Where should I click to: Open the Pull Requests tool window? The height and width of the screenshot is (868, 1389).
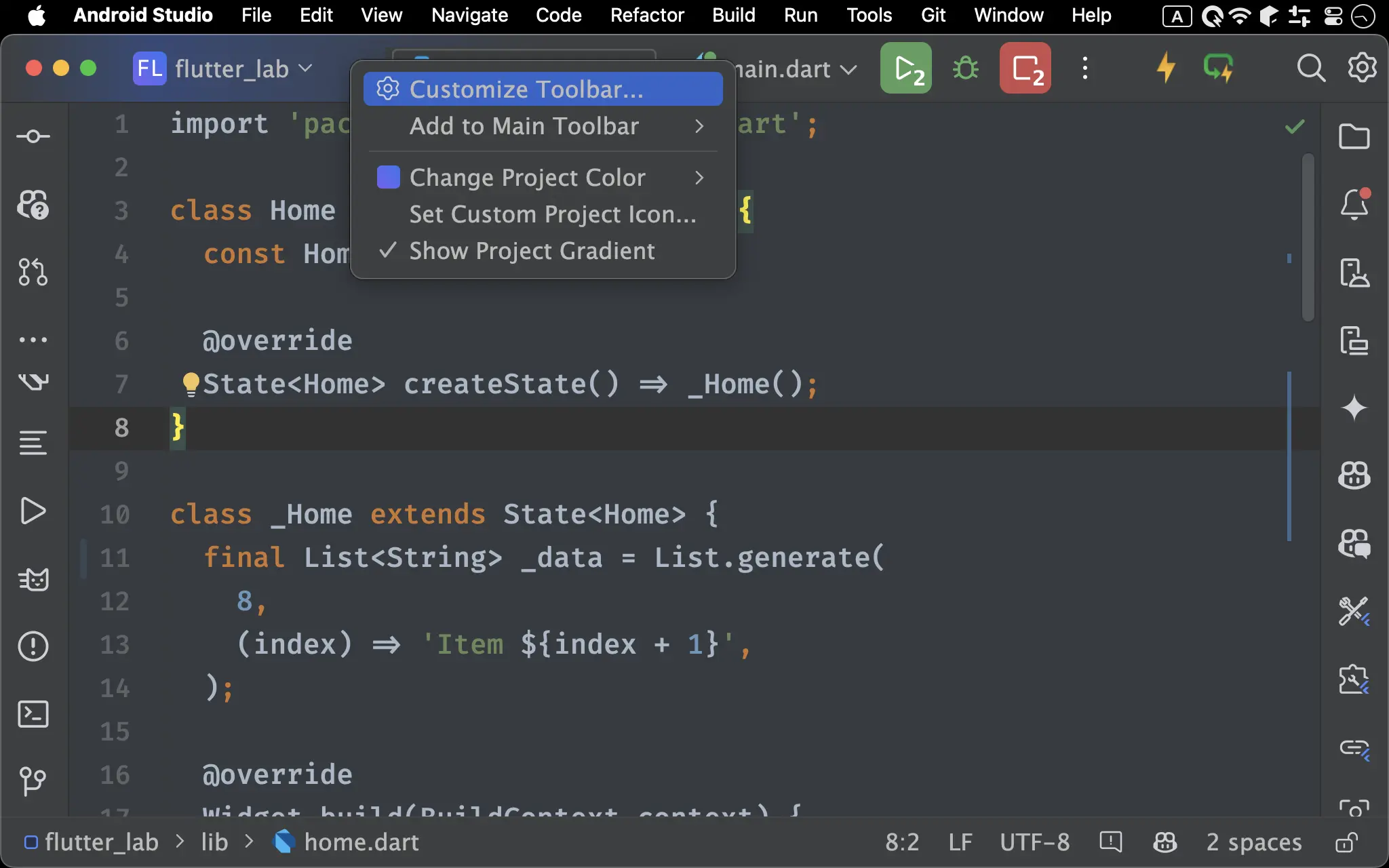(33, 272)
